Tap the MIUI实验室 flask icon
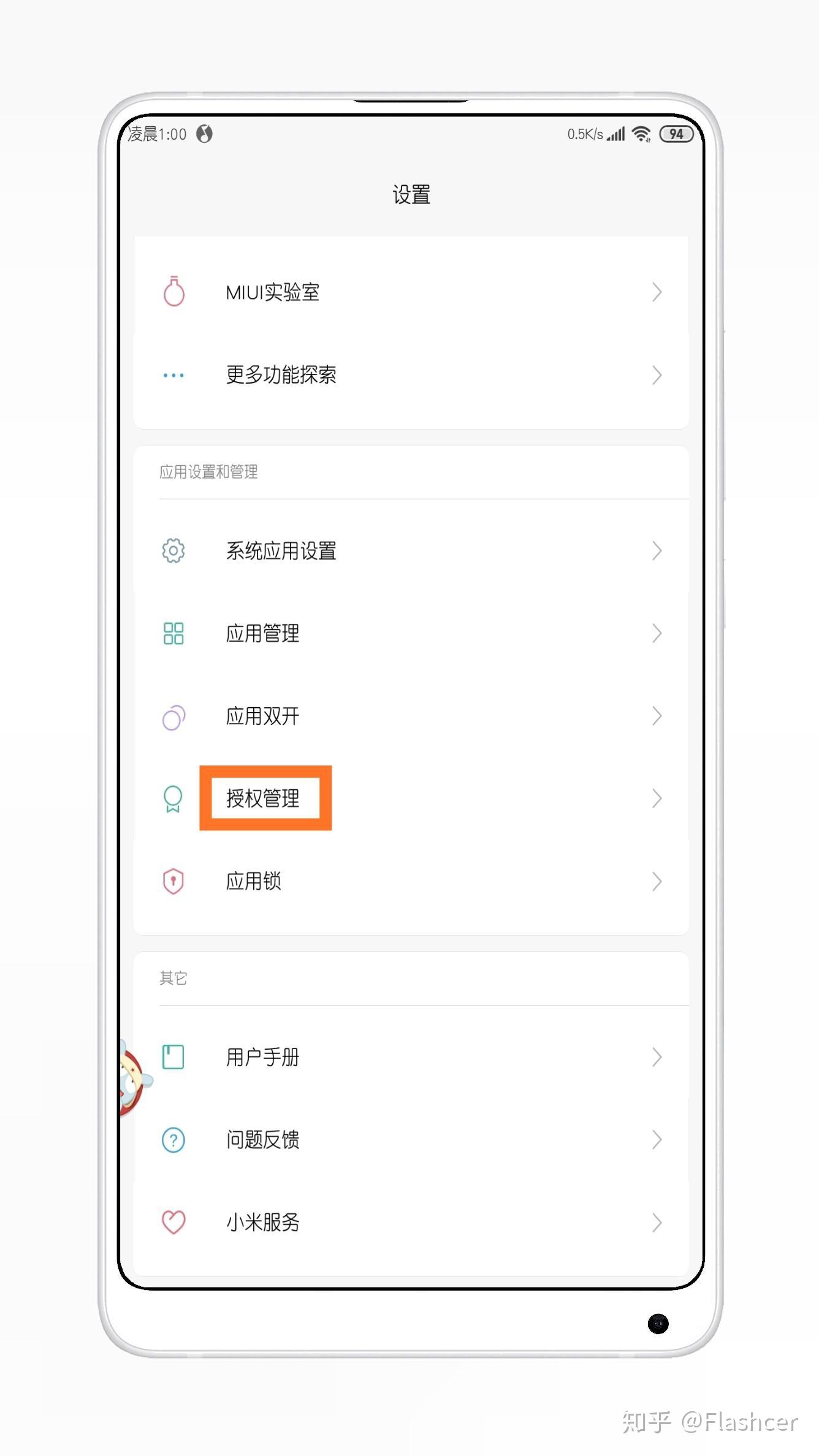 coord(173,291)
